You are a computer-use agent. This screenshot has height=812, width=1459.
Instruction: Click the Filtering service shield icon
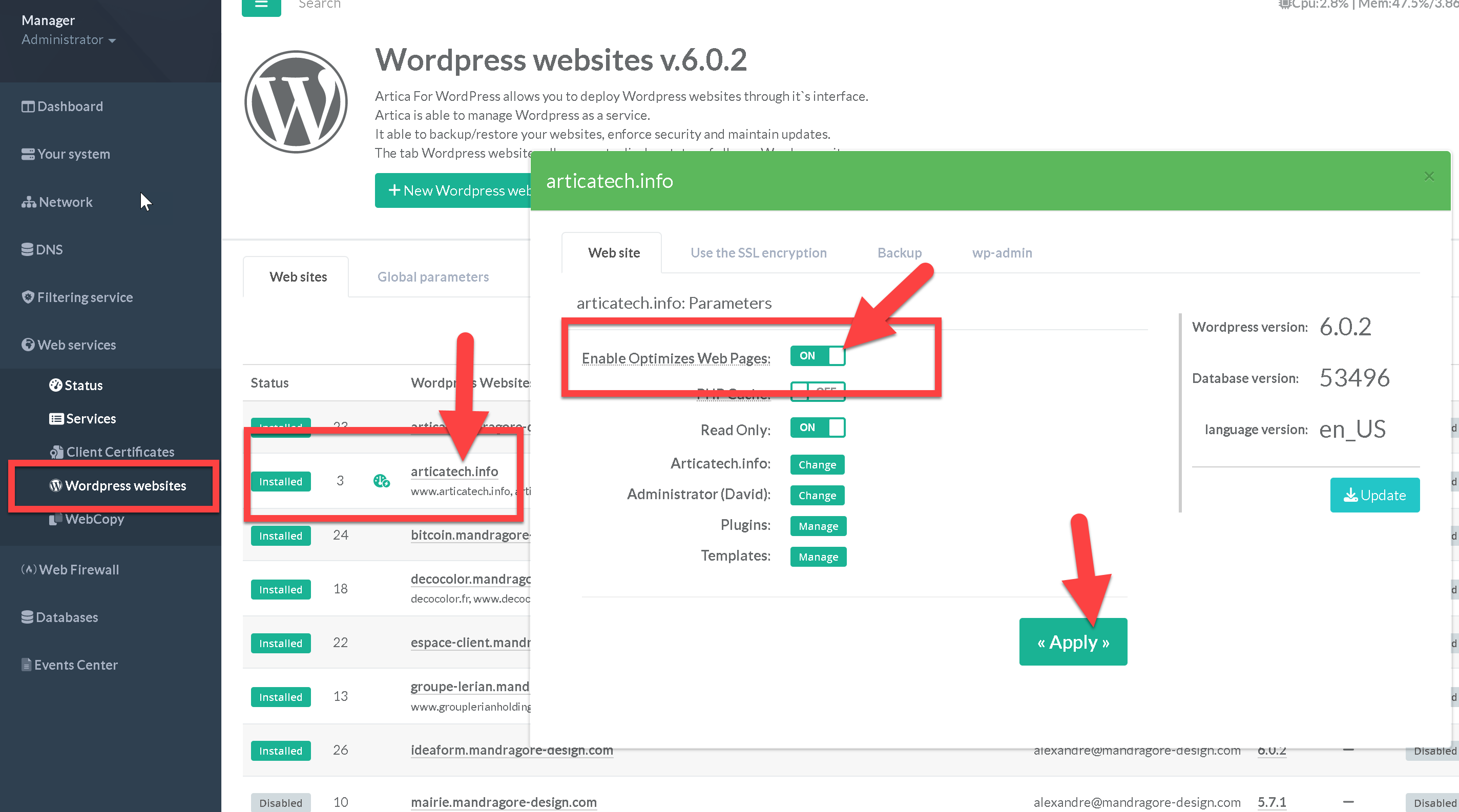(28, 297)
